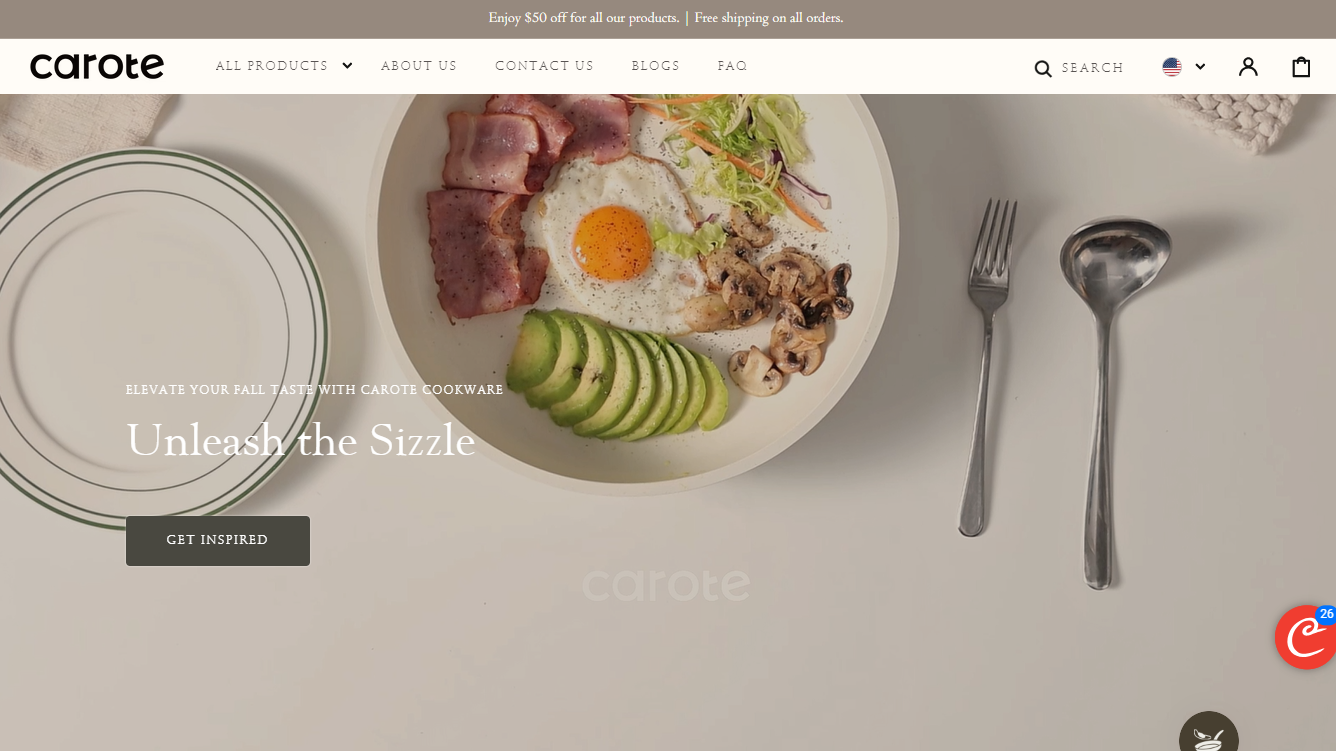
Task: Click the dark cooking pan floating icon
Action: 1209,736
